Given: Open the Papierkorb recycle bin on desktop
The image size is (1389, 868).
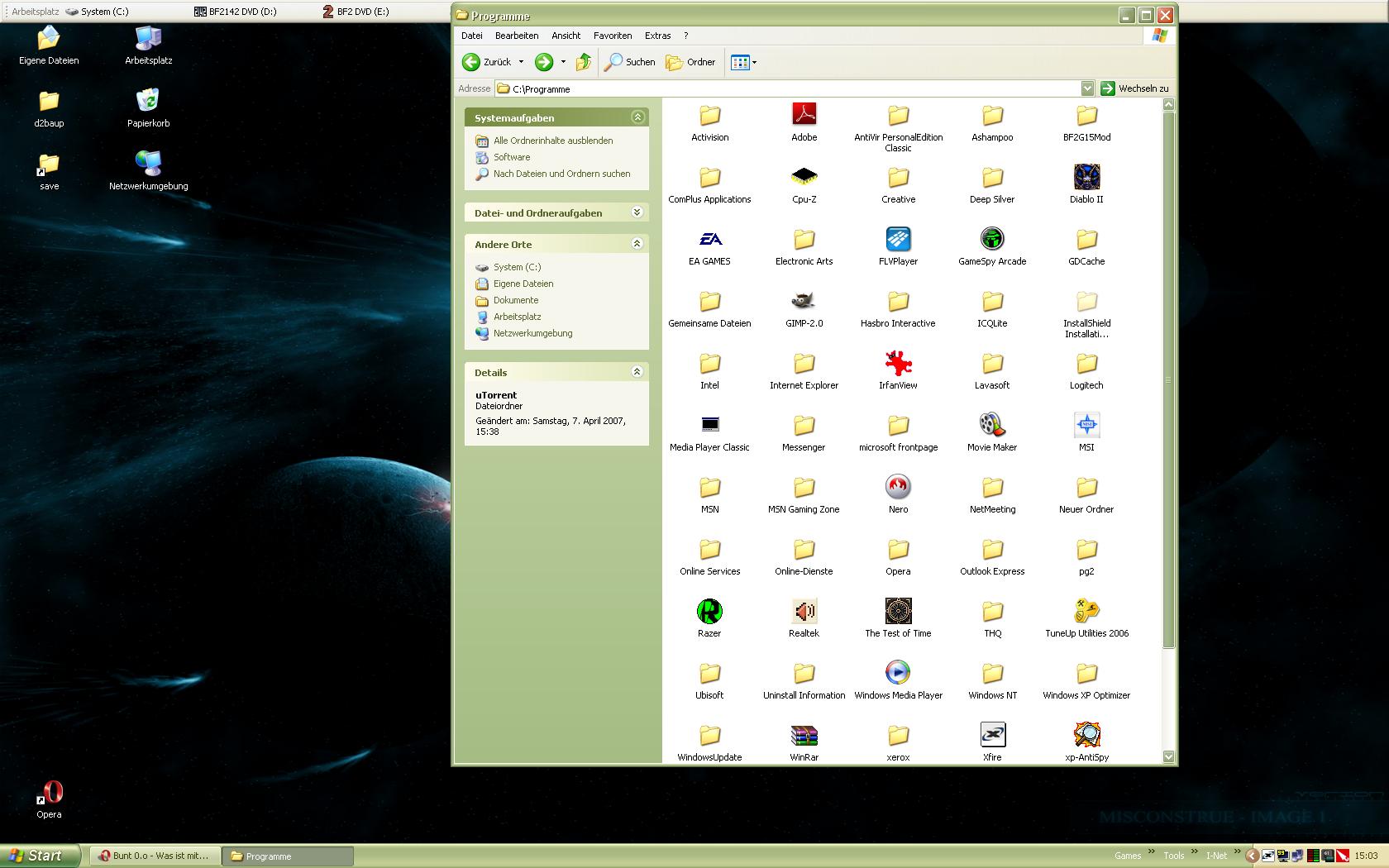Looking at the screenshot, I should pos(148,107).
